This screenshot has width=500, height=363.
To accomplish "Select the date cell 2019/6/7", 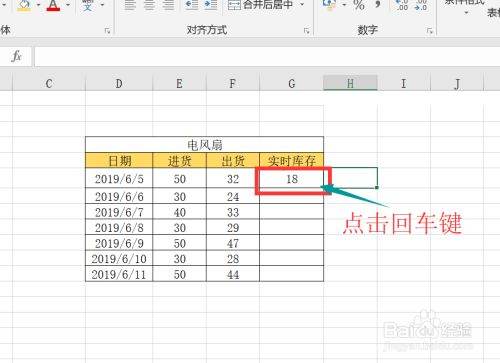I will click(119, 212).
